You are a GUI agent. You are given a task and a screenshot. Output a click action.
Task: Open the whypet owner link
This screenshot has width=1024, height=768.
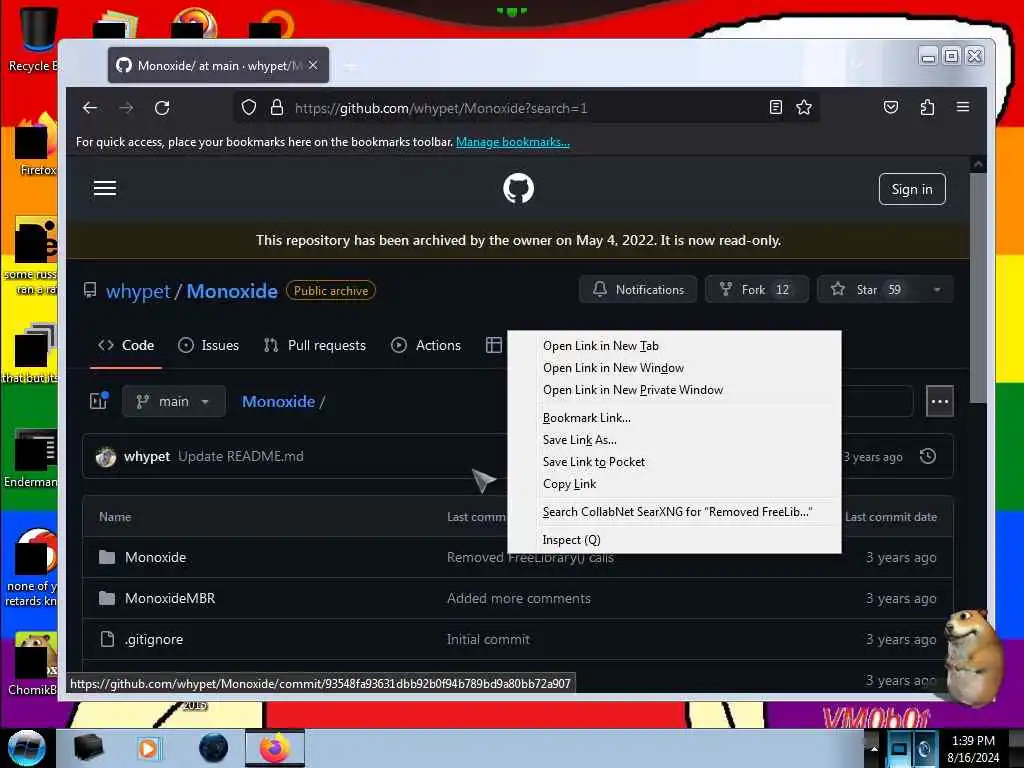pos(138,291)
